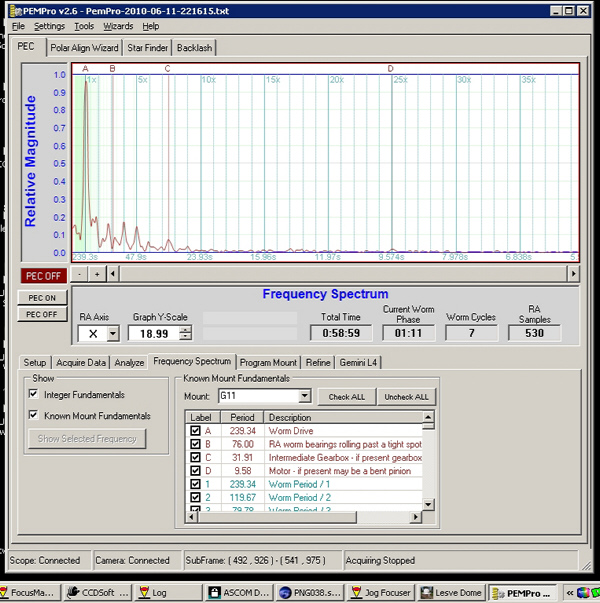
Task: Open ASCOM D... taskbar item
Action: click(x=238, y=593)
